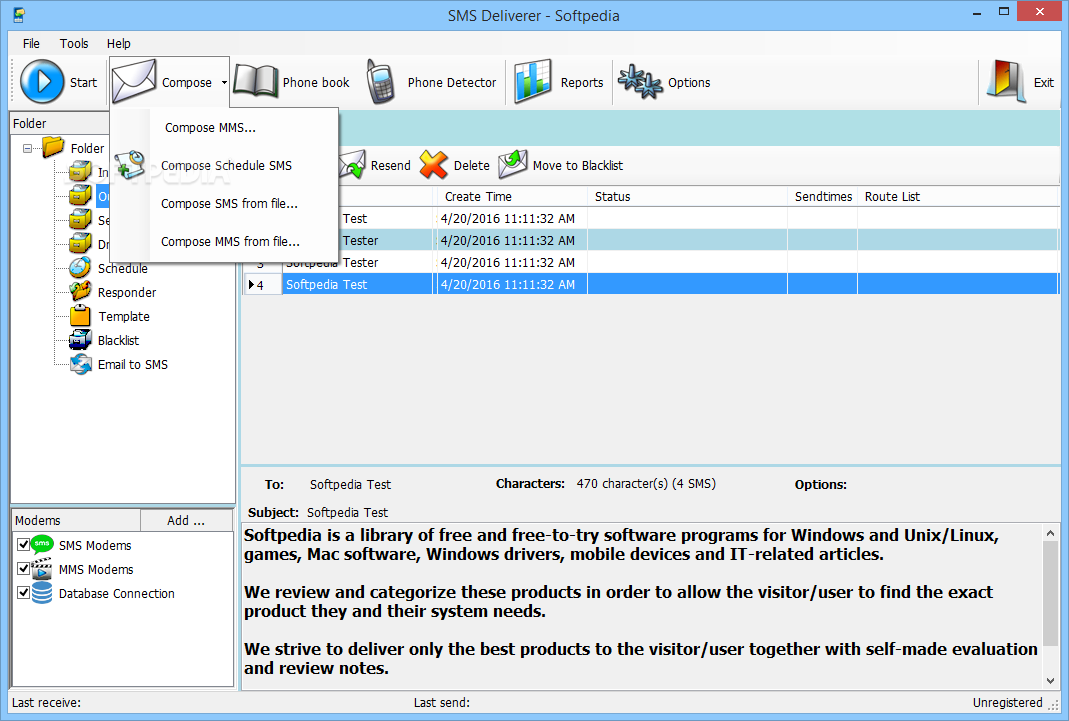Click the Folder panel header
This screenshot has width=1069, height=721.
[x=60, y=123]
